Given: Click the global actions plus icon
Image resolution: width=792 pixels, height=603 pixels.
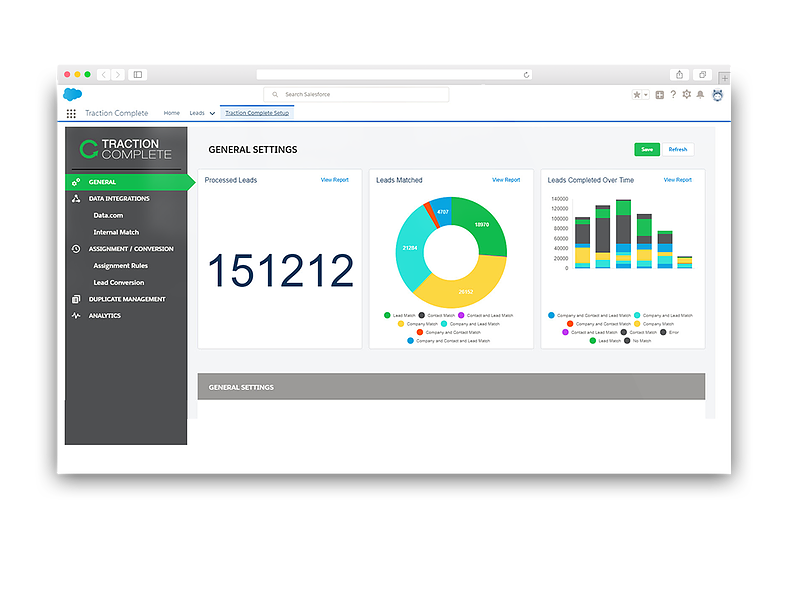Looking at the screenshot, I should [x=660, y=94].
